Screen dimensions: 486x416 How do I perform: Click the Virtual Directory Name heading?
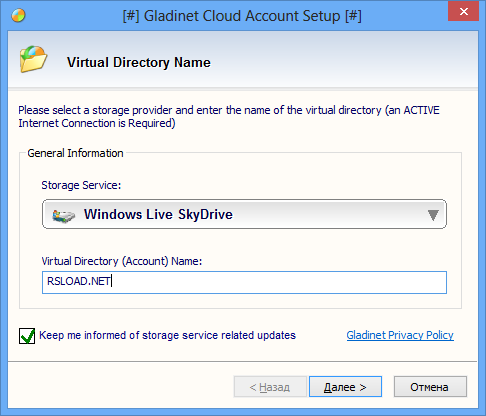(139, 62)
